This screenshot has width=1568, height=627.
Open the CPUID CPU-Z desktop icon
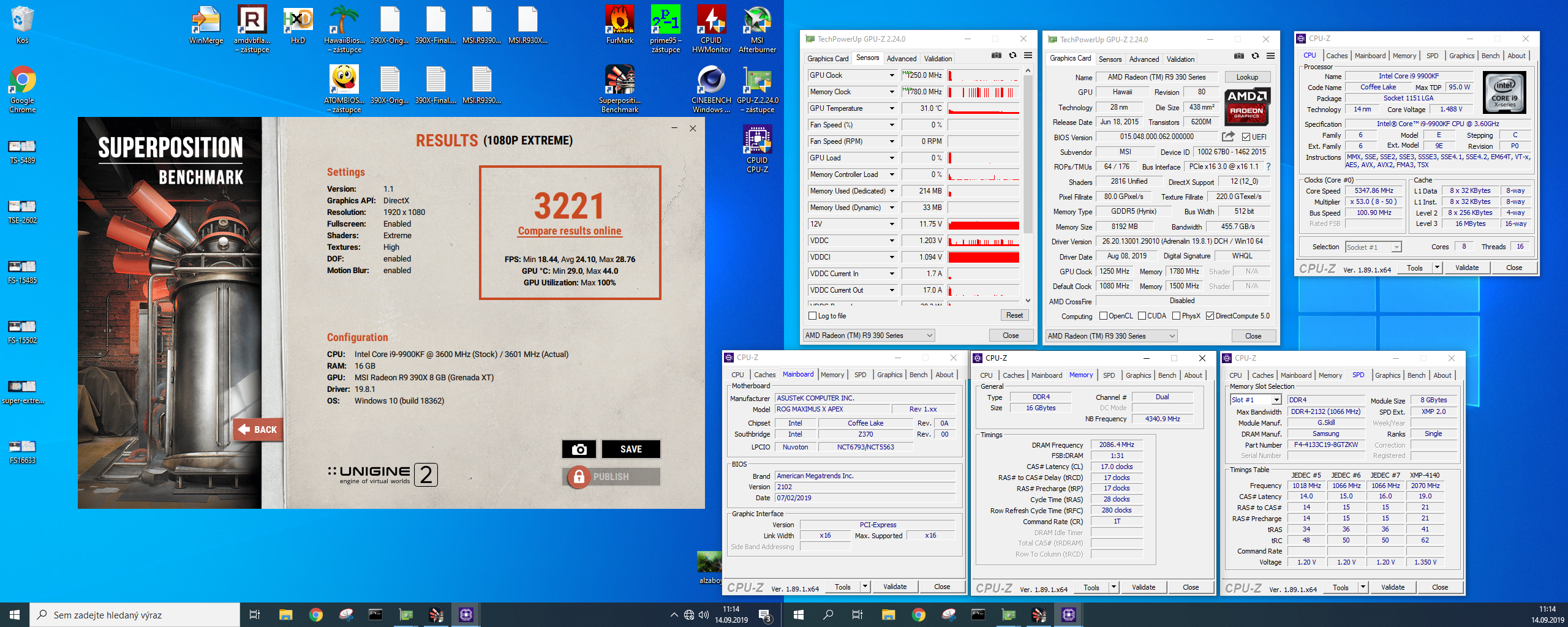coord(757,149)
